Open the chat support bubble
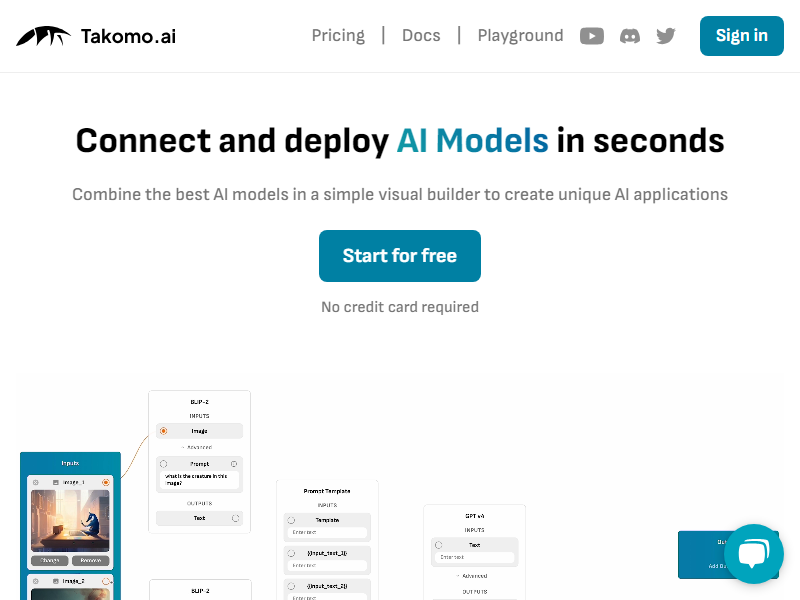 click(754, 554)
